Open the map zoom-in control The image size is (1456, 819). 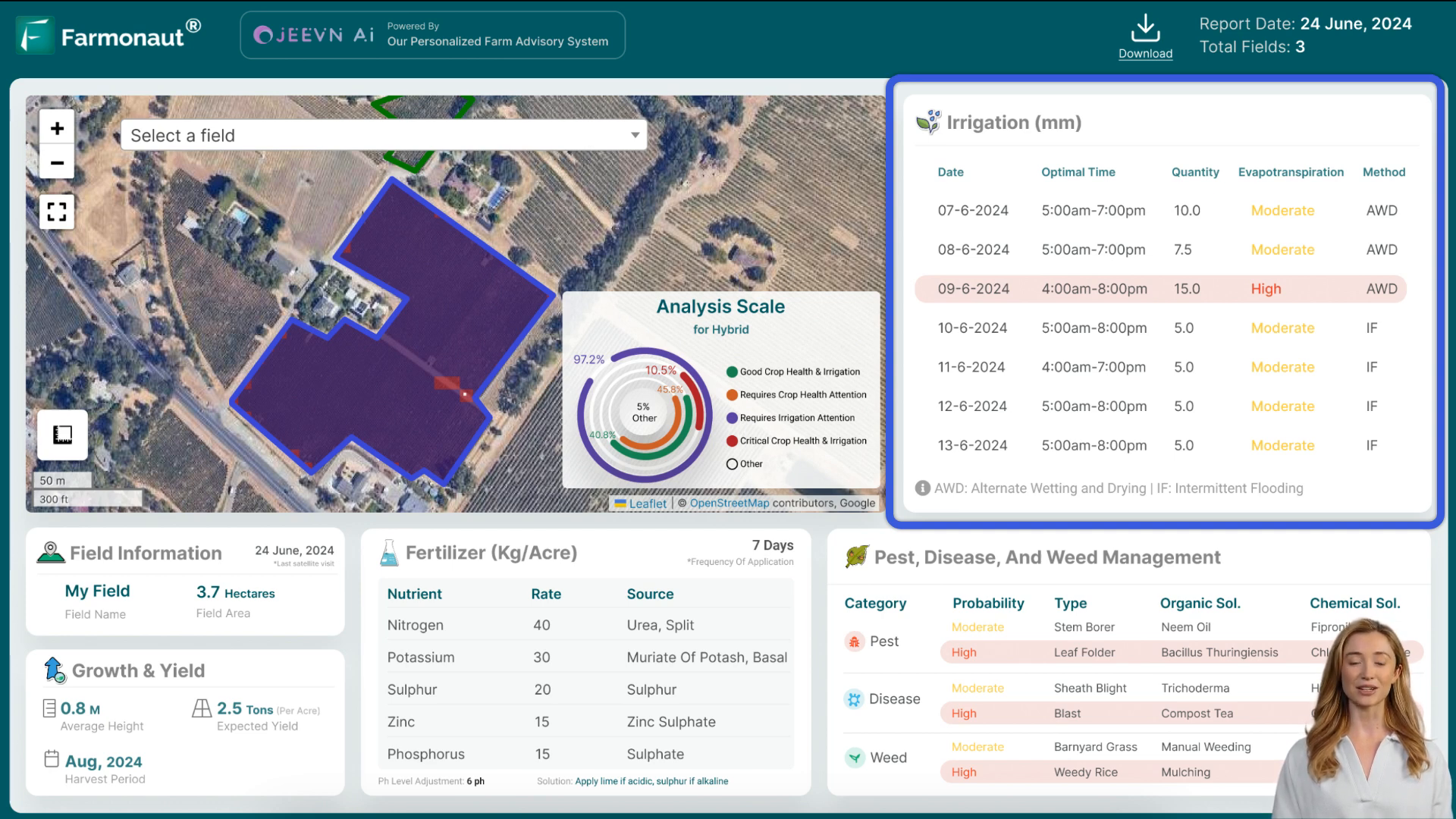[x=57, y=128]
